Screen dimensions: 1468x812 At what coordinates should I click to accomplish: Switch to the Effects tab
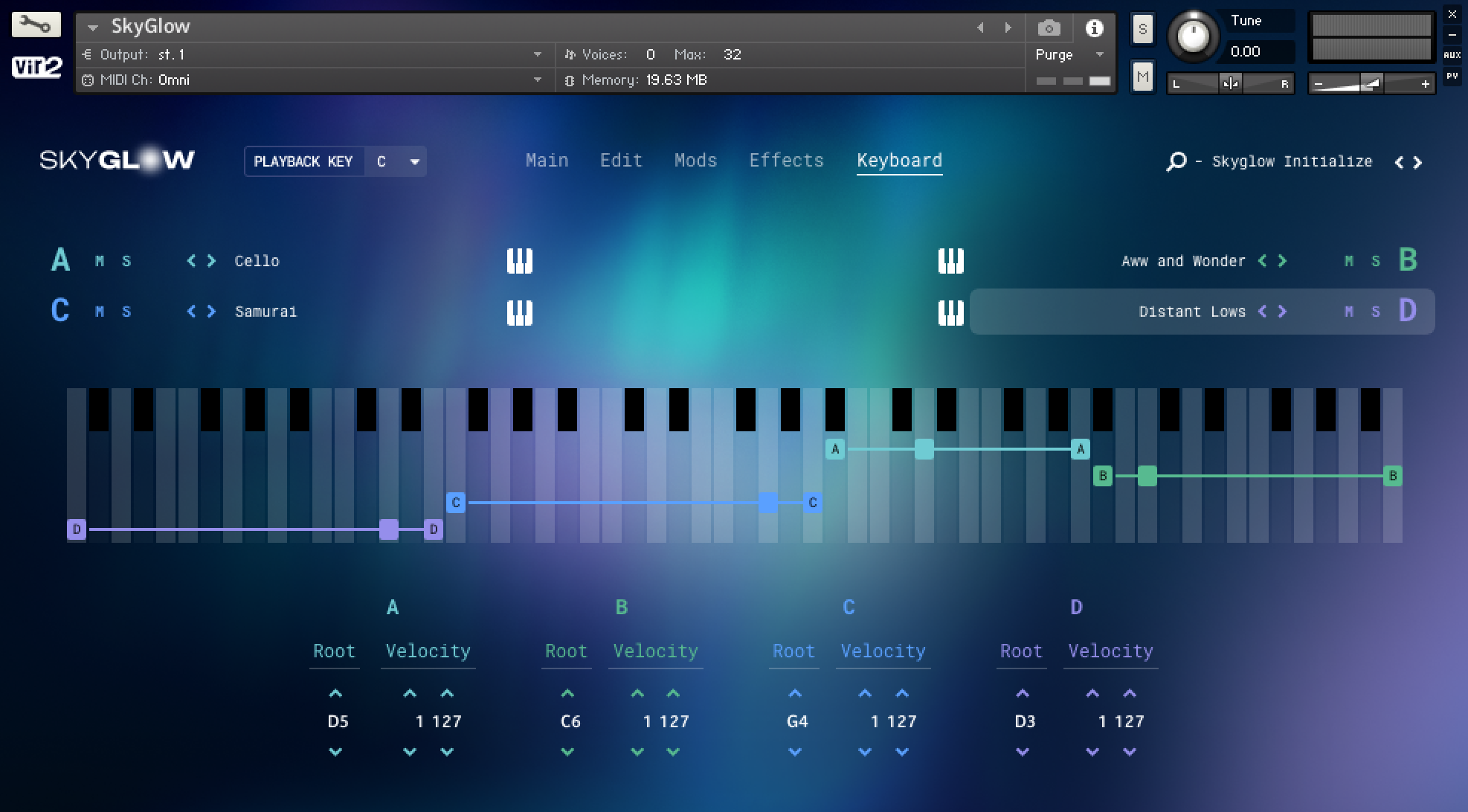click(786, 161)
